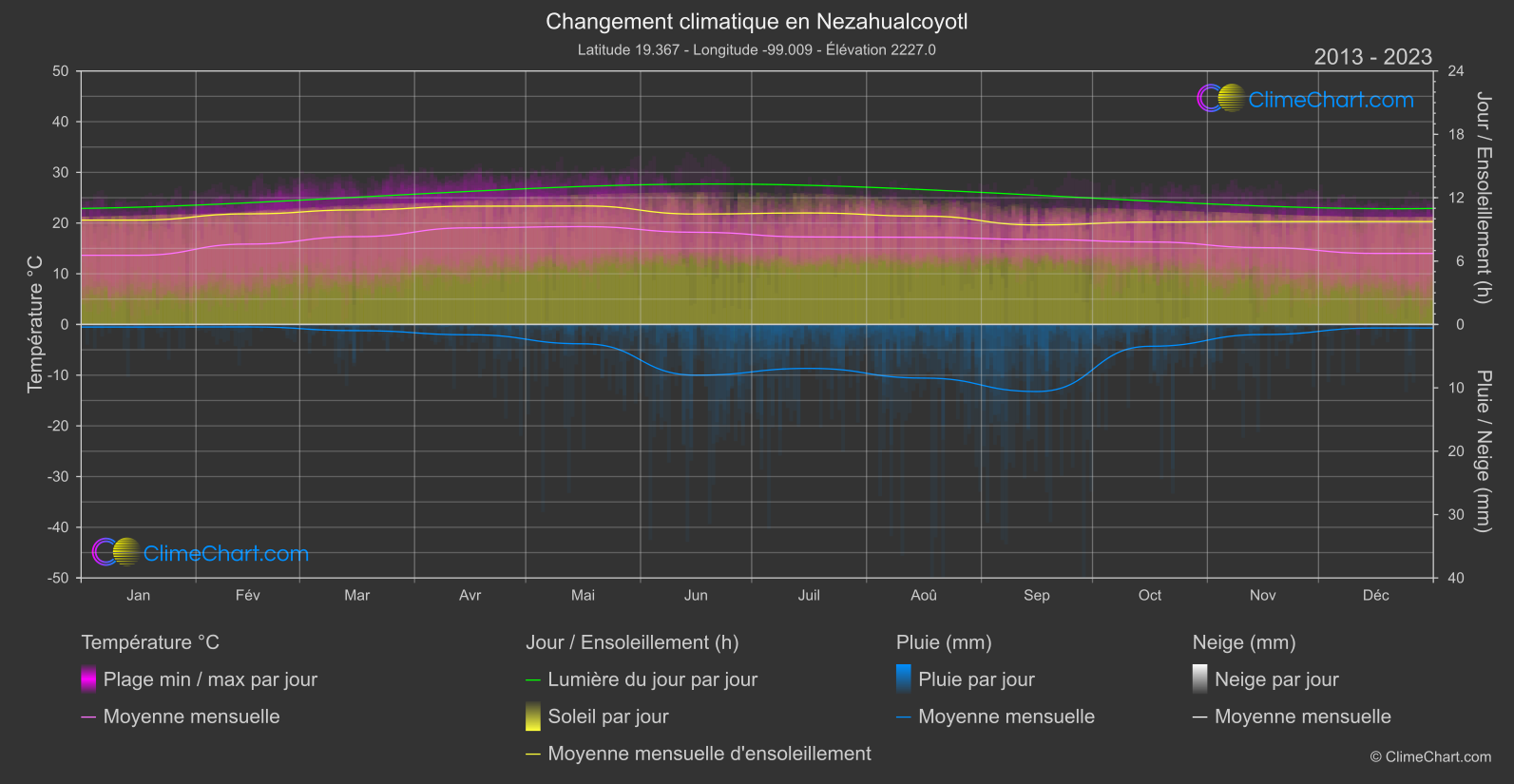Image resolution: width=1514 pixels, height=784 pixels.
Task: Click the 'Juil' month axis label
Action: point(809,595)
